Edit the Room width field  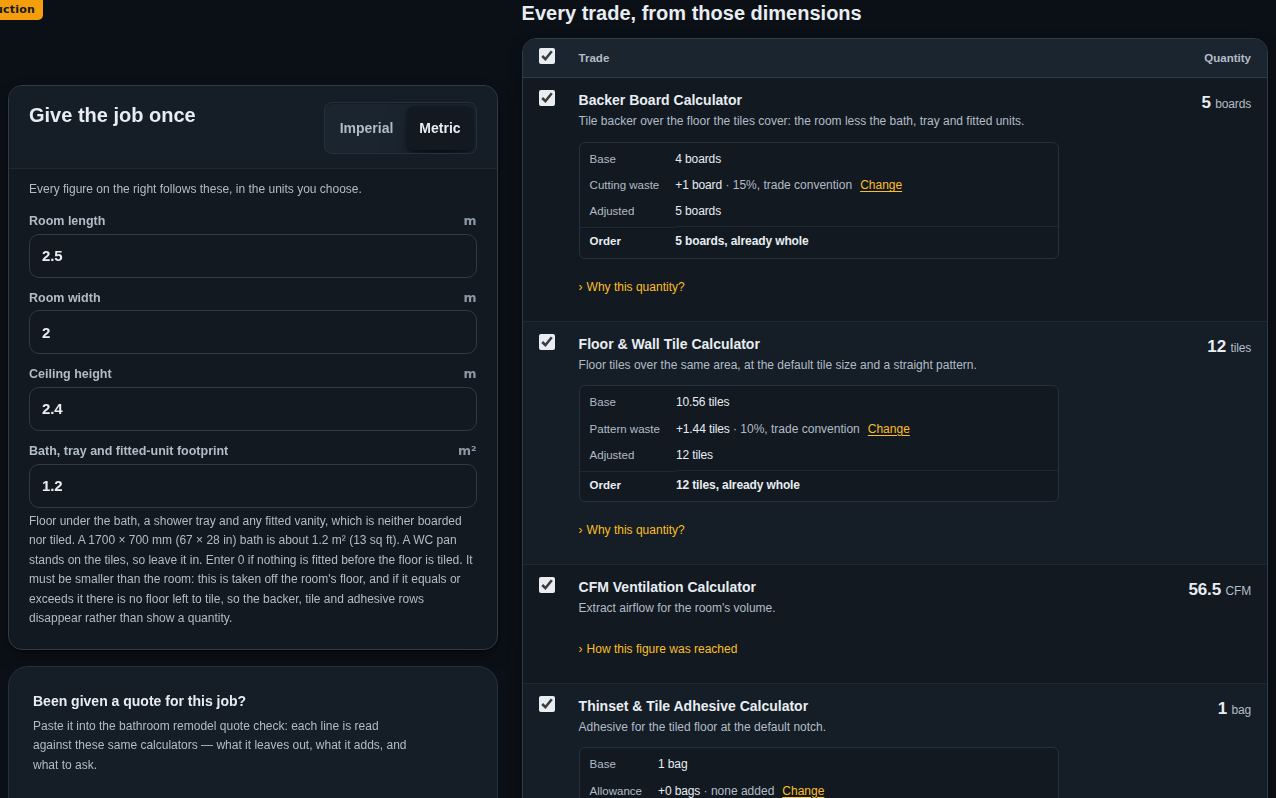coord(253,332)
